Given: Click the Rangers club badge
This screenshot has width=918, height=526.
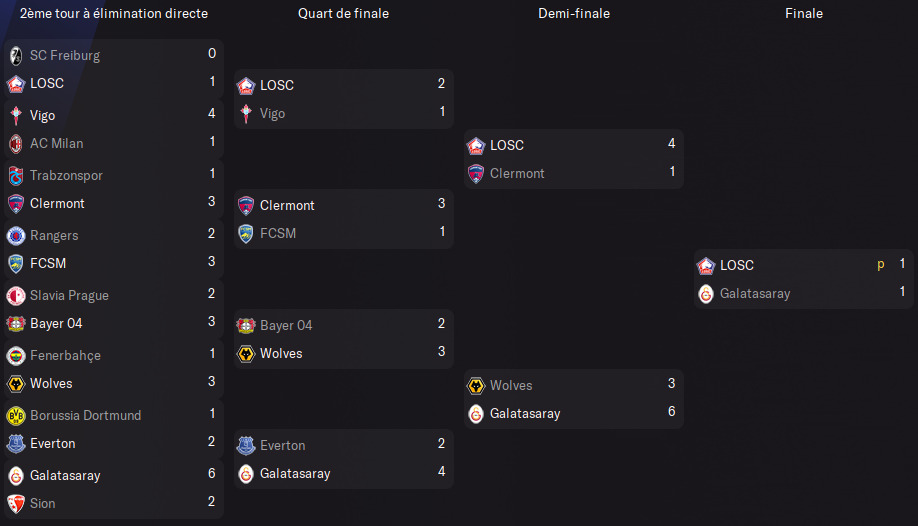Looking at the screenshot, I should coord(16,235).
